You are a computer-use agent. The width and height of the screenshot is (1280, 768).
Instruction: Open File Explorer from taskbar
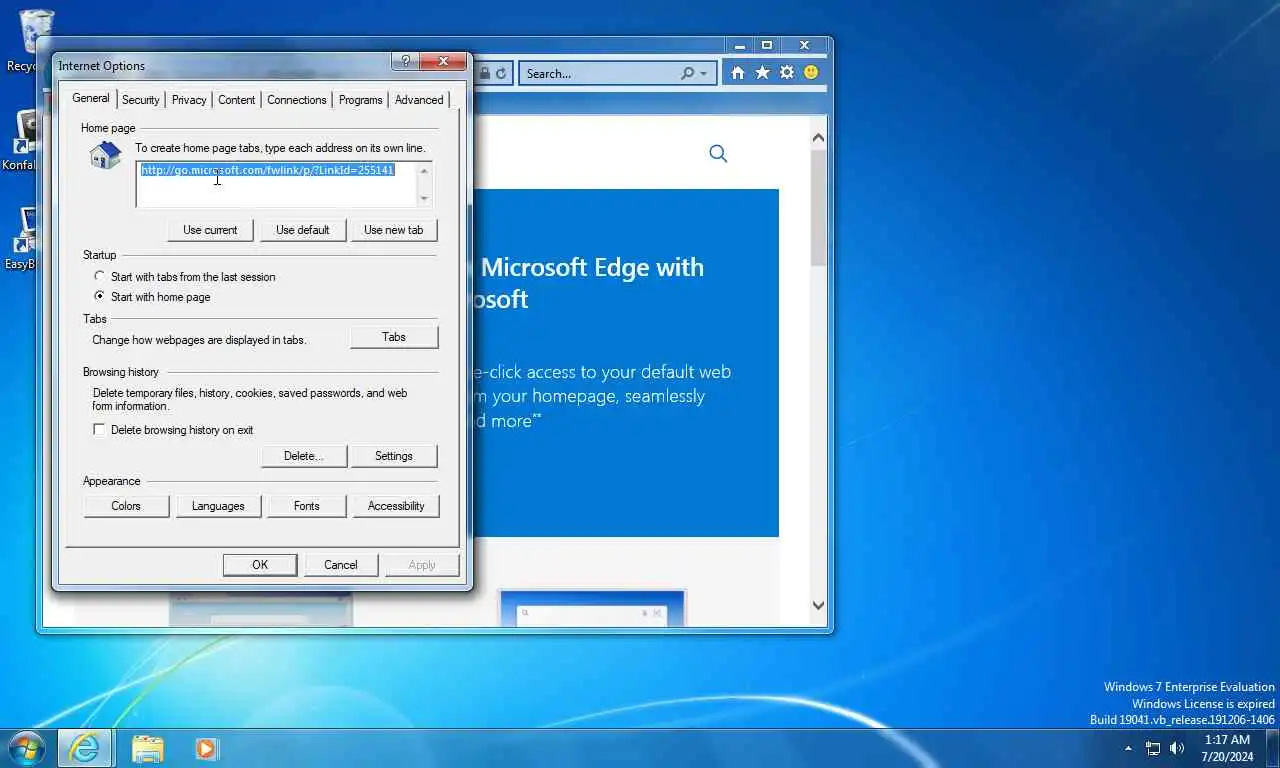point(147,748)
